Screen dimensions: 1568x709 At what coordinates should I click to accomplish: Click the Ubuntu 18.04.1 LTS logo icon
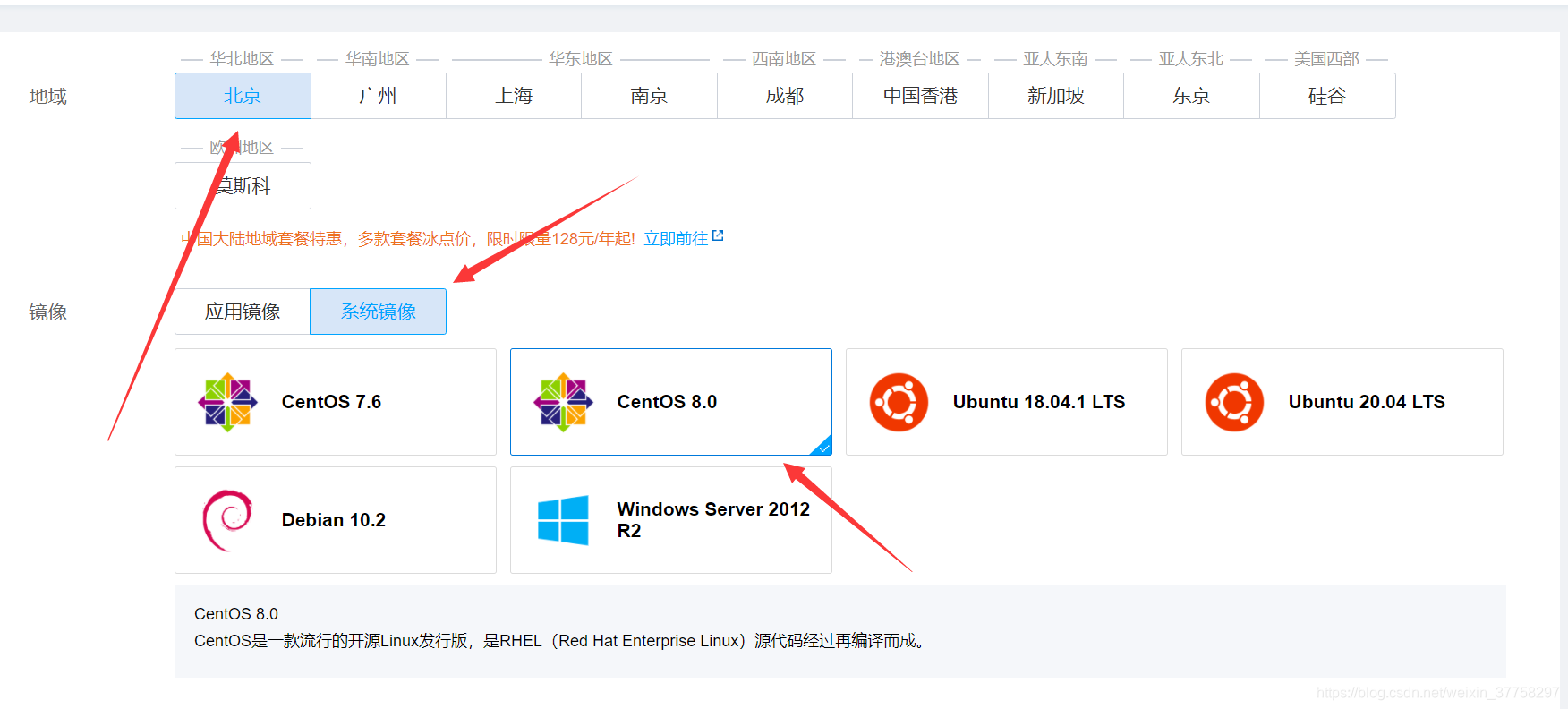coord(899,402)
